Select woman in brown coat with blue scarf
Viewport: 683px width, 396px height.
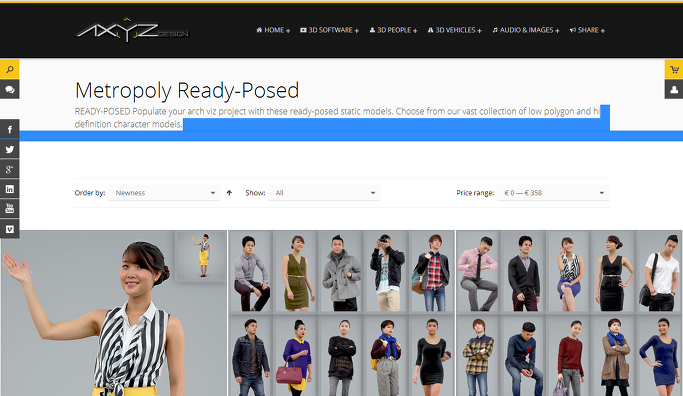(614, 355)
